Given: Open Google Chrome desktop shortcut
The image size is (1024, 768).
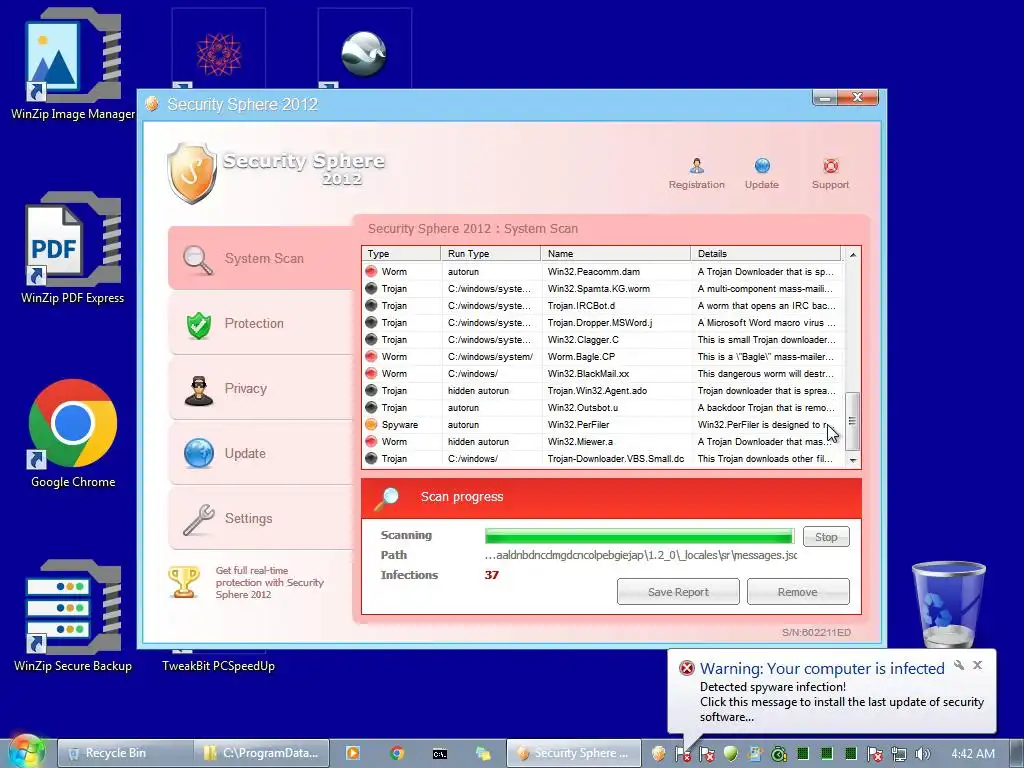Looking at the screenshot, I should pos(73,434).
